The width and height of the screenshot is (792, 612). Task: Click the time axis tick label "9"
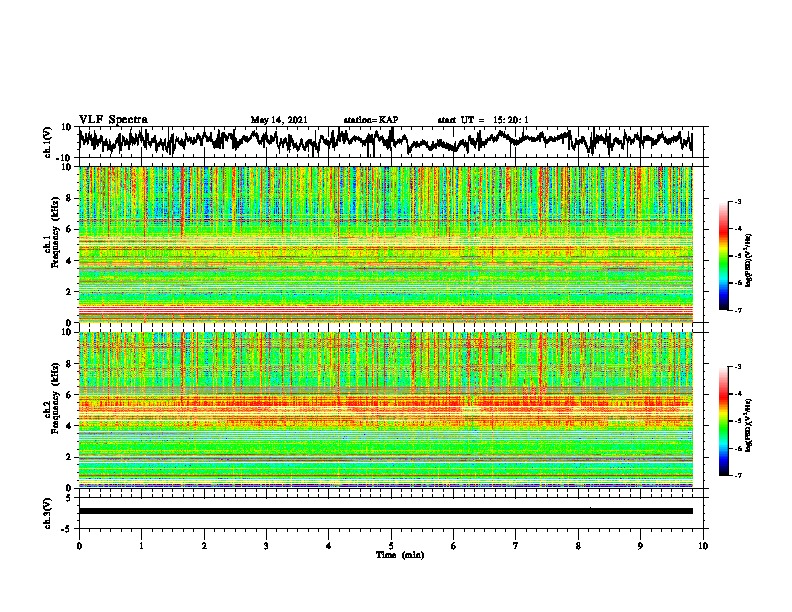640,546
